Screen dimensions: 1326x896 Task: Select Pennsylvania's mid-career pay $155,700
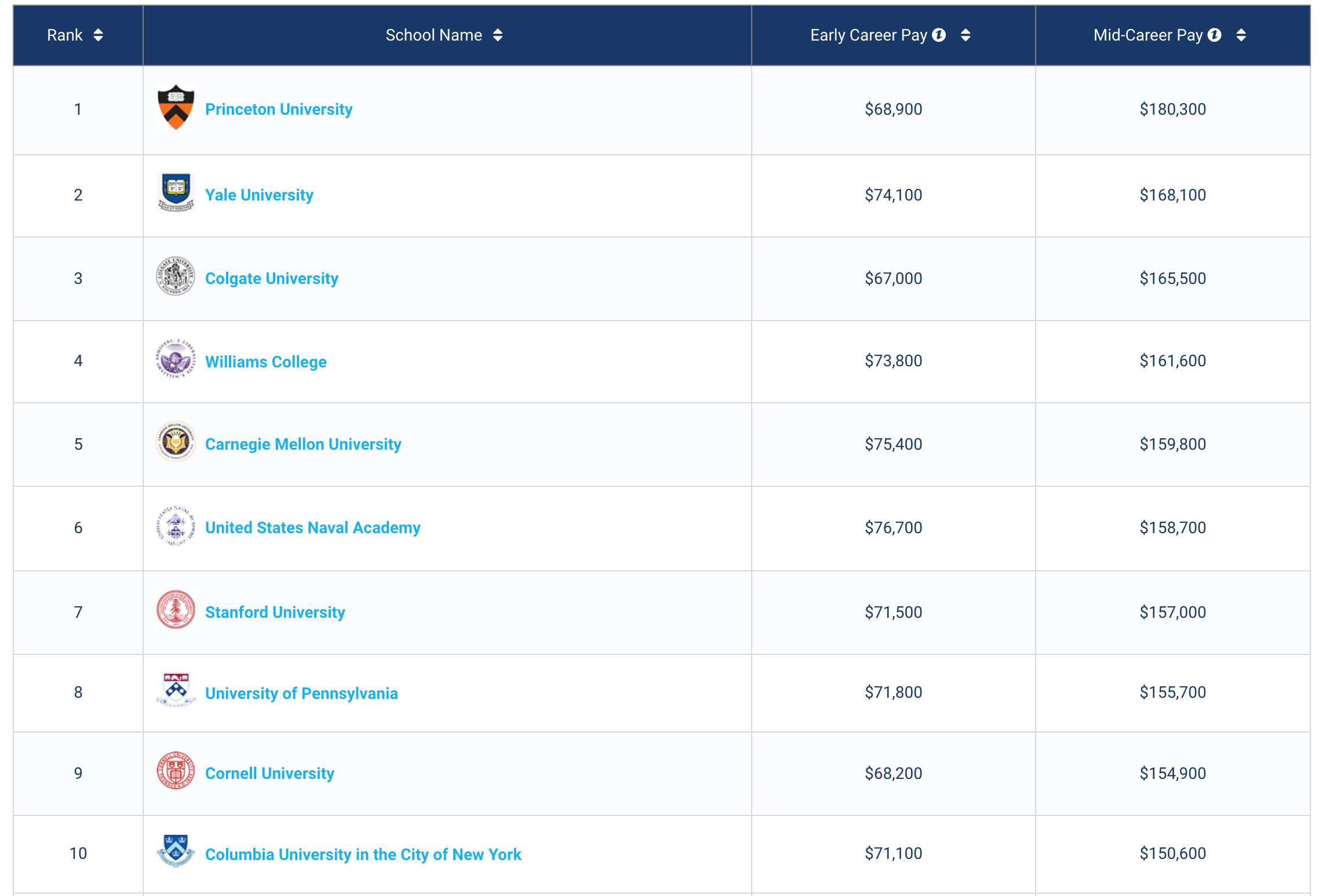click(1172, 692)
